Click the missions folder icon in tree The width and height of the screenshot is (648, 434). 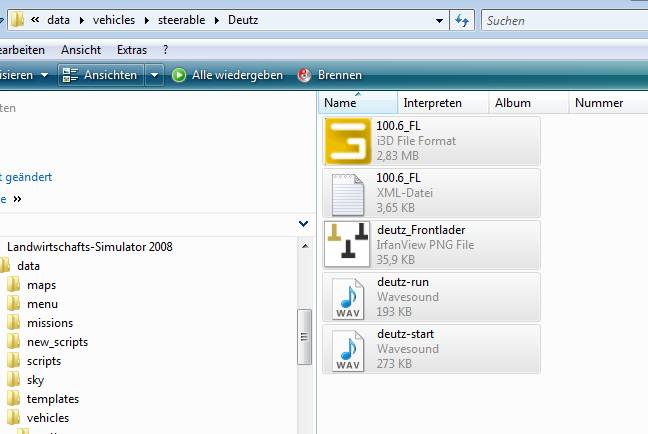click(13, 322)
